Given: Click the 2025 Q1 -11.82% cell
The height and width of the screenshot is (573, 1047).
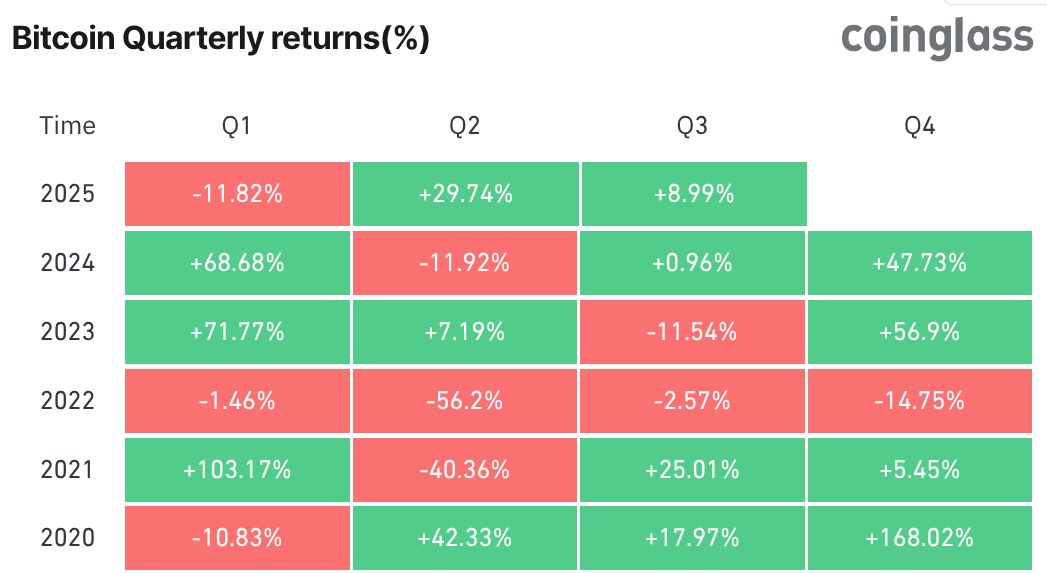Looking at the screenshot, I should point(237,194).
